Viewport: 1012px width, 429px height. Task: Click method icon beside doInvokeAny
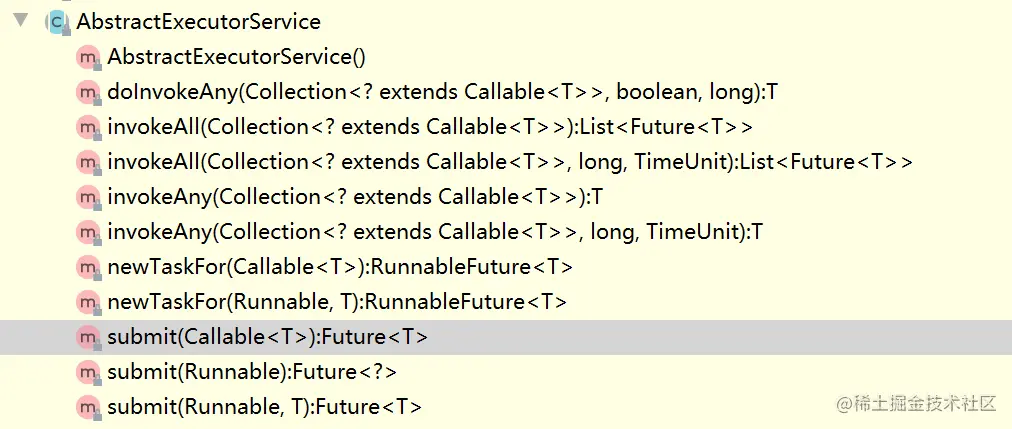pyautogui.click(x=88, y=92)
